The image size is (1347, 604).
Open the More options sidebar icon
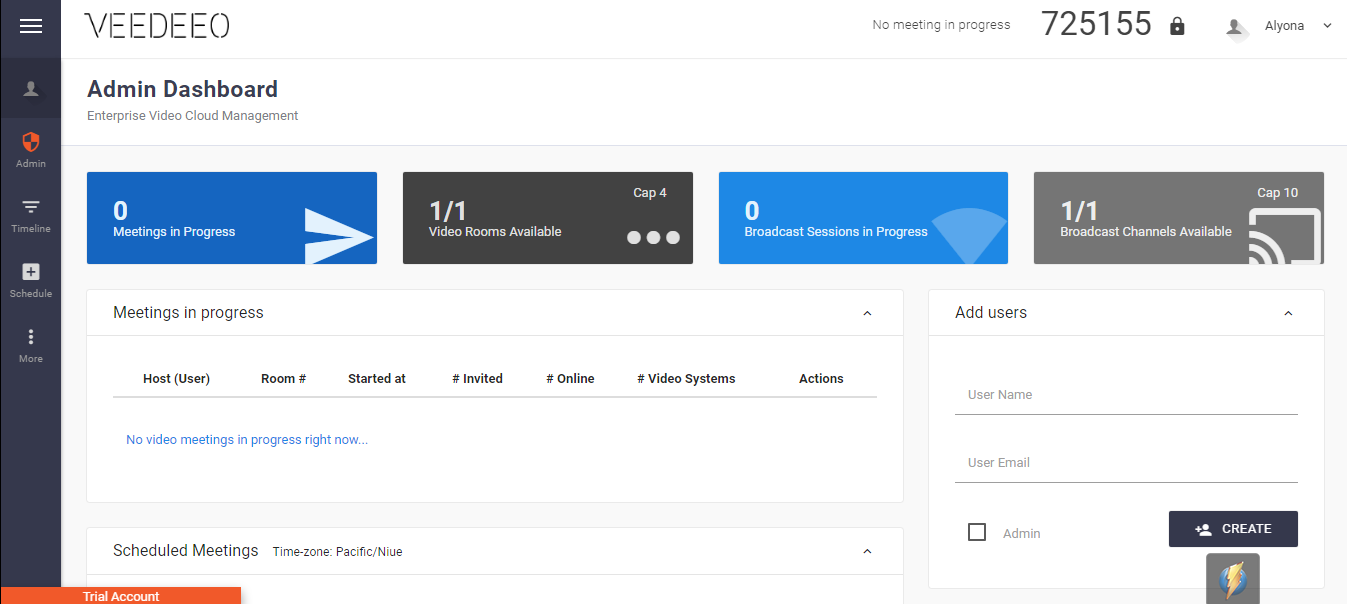tap(31, 338)
